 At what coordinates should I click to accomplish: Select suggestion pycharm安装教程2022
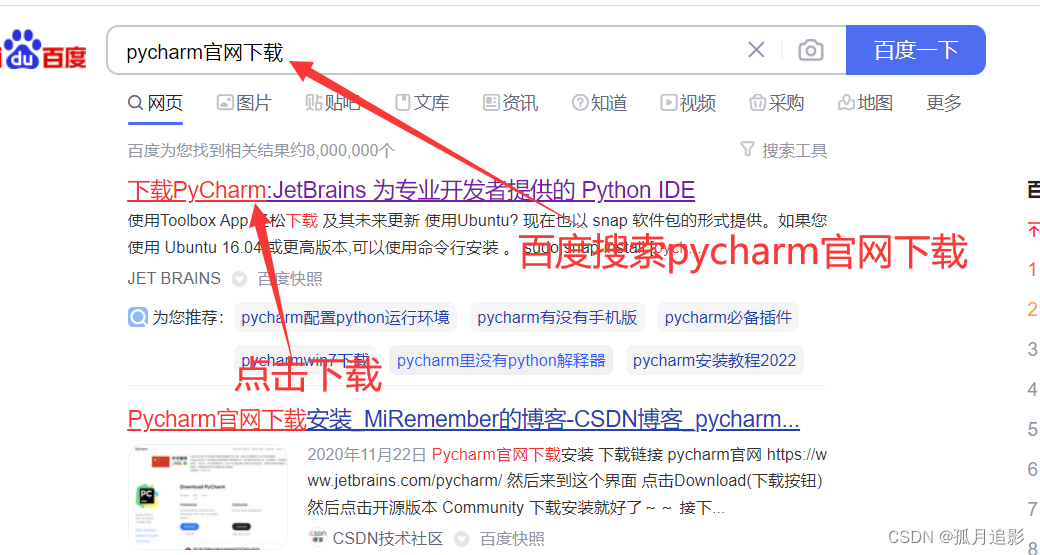click(x=714, y=360)
